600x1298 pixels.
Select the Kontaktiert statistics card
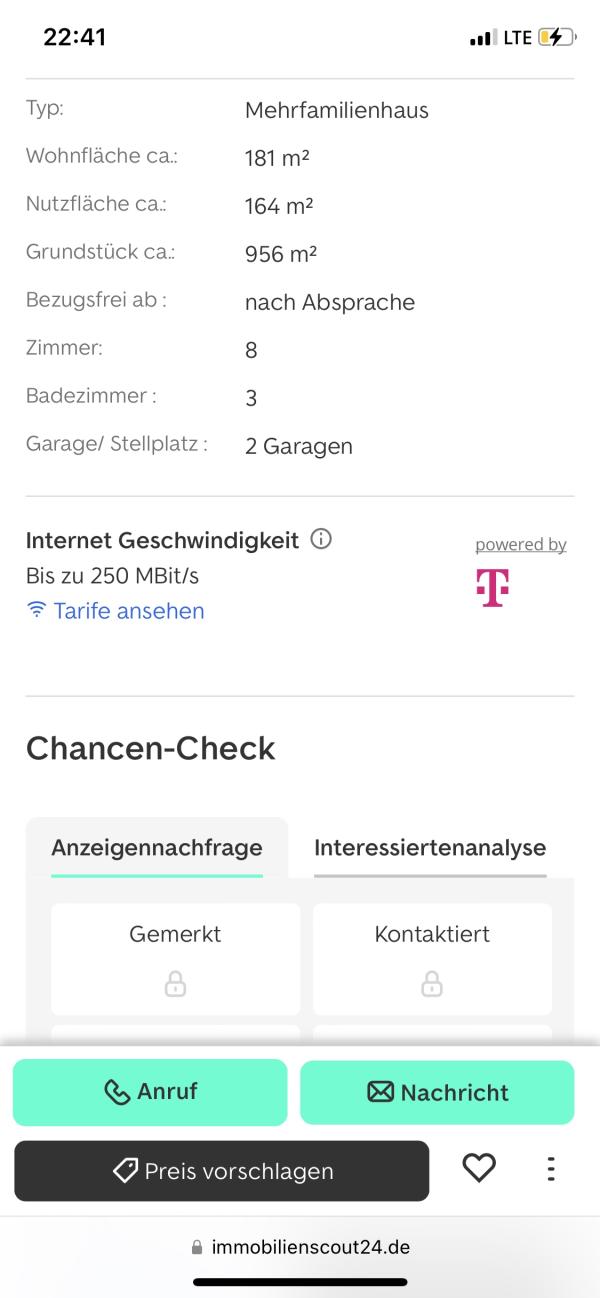coord(432,959)
